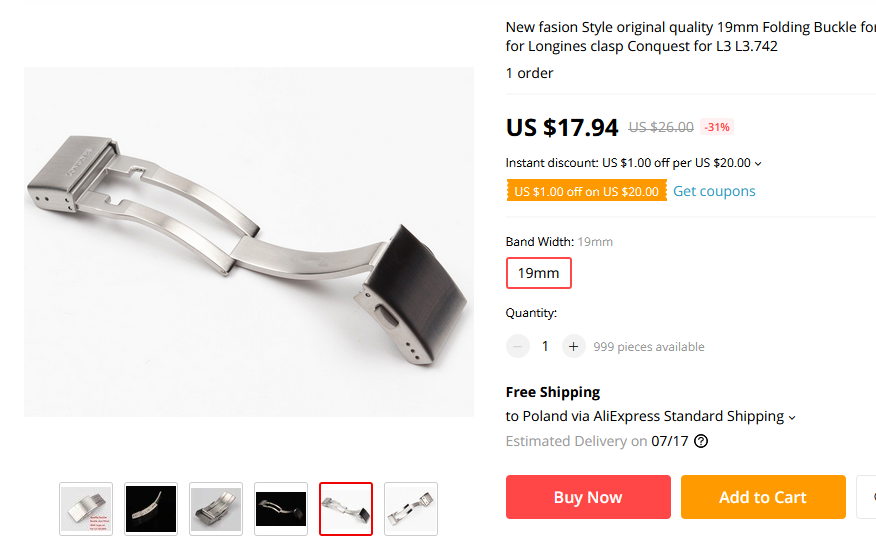Click the Add to Cart button

tap(763, 497)
